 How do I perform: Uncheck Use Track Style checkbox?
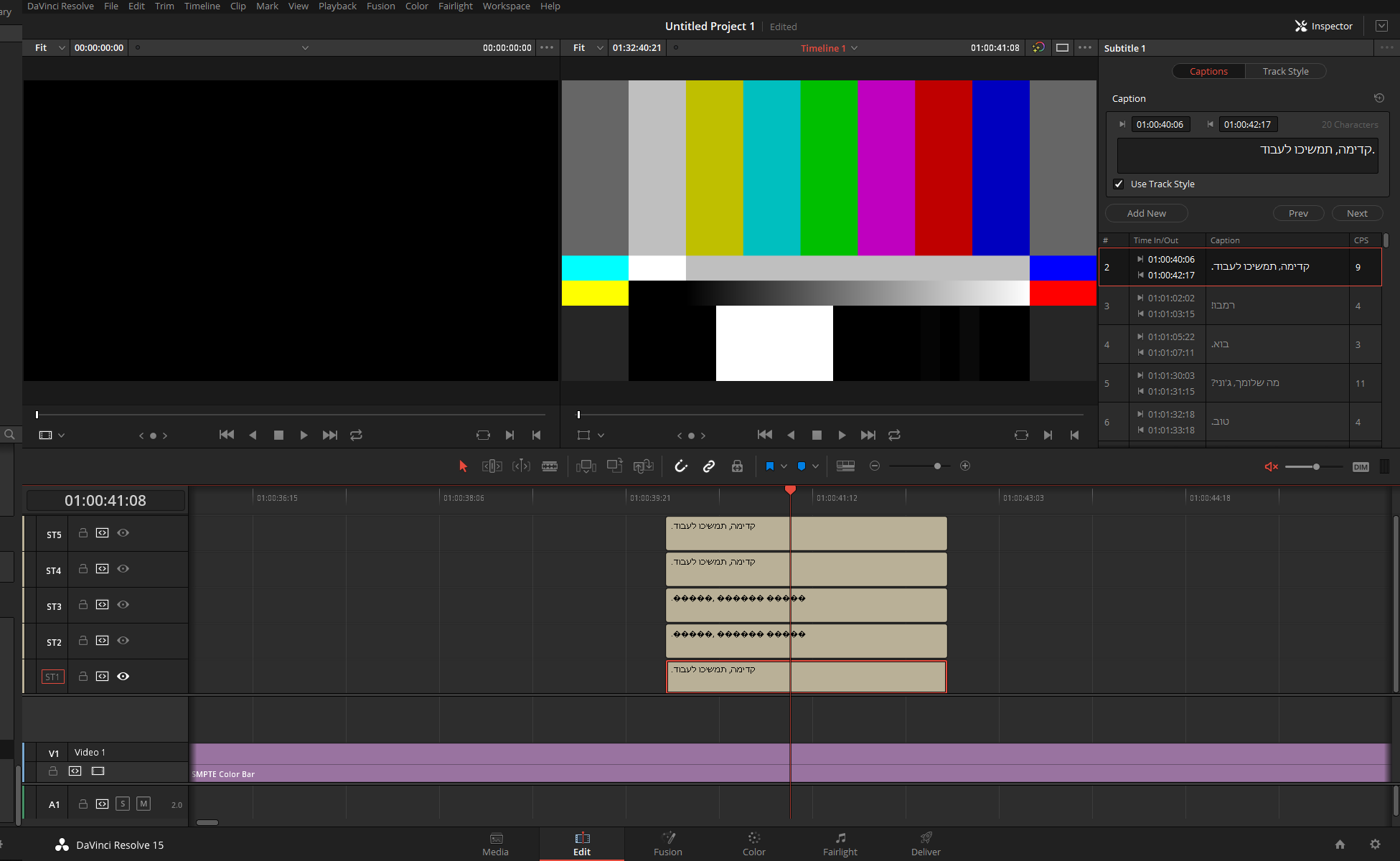click(1119, 184)
